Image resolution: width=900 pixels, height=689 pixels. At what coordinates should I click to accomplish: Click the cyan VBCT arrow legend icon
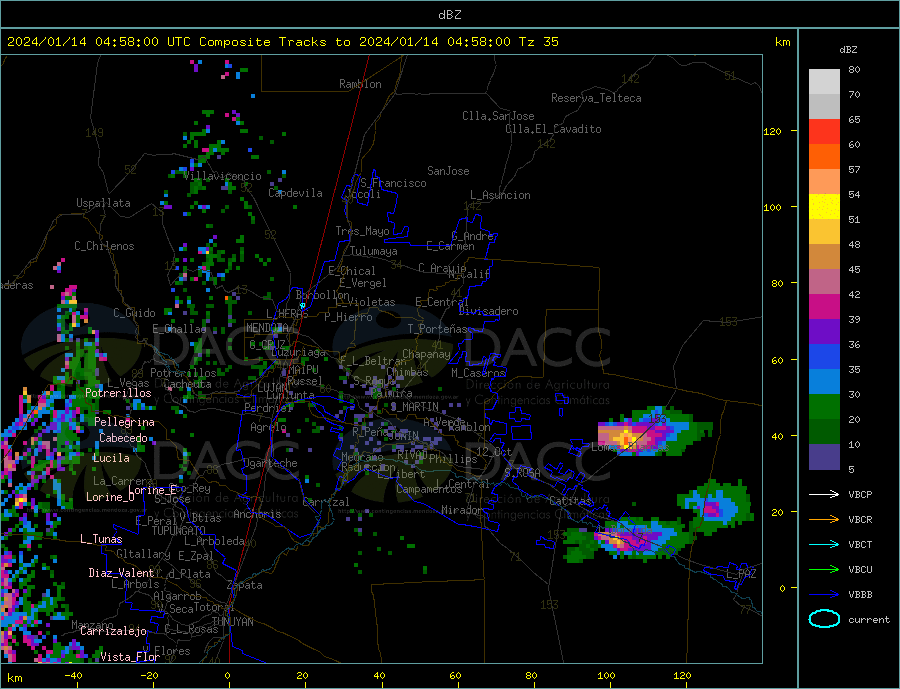824,544
